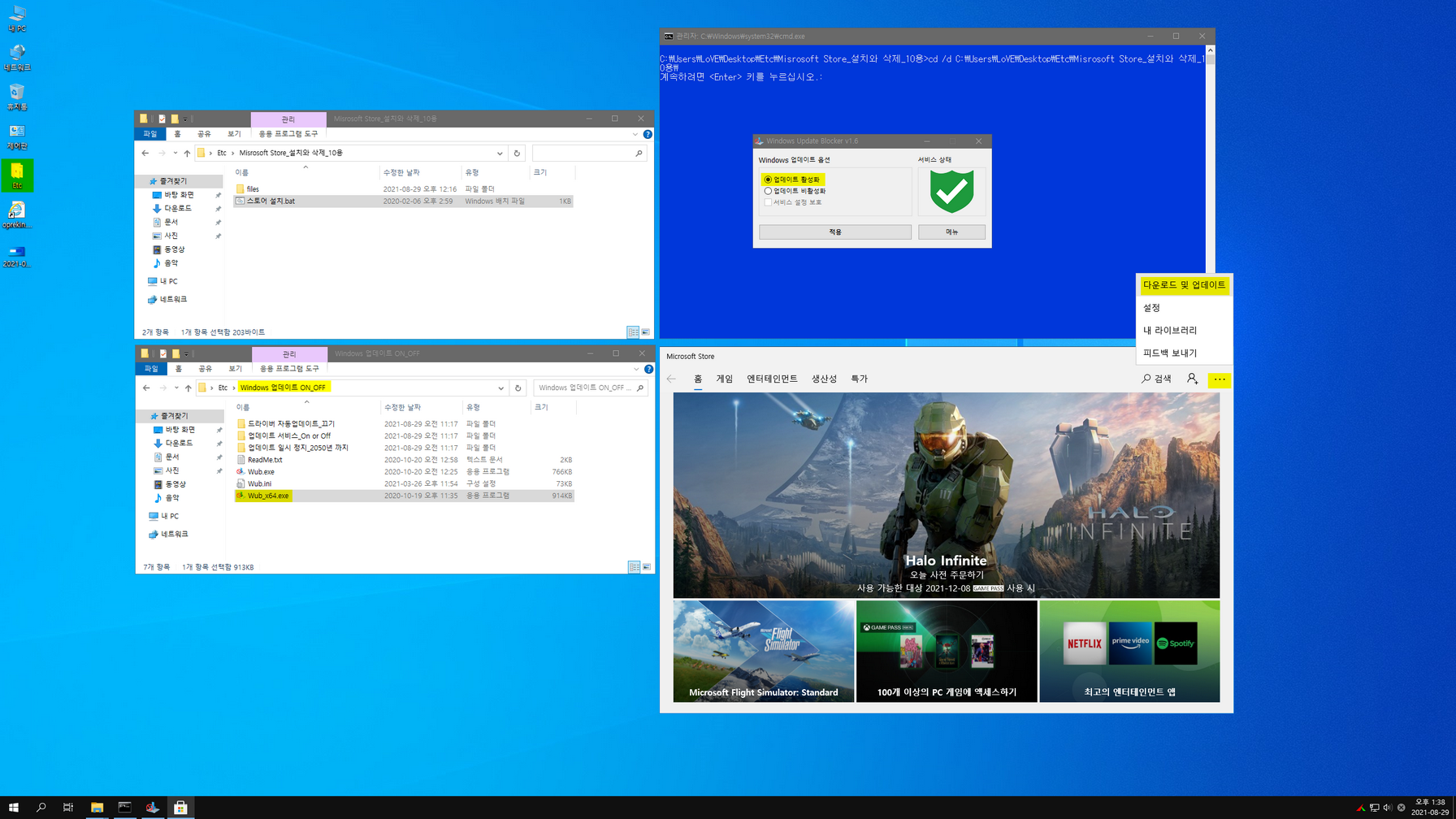Image resolution: width=1456 pixels, height=819 pixels.
Task: Expand the ribbon in the upper explorer window
Action: (635, 134)
